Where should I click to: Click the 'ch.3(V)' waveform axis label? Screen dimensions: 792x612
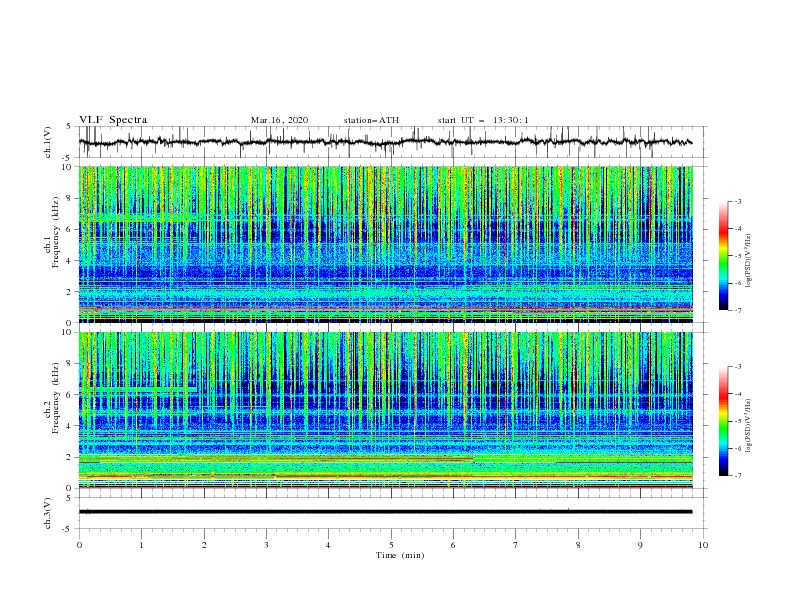(48, 513)
